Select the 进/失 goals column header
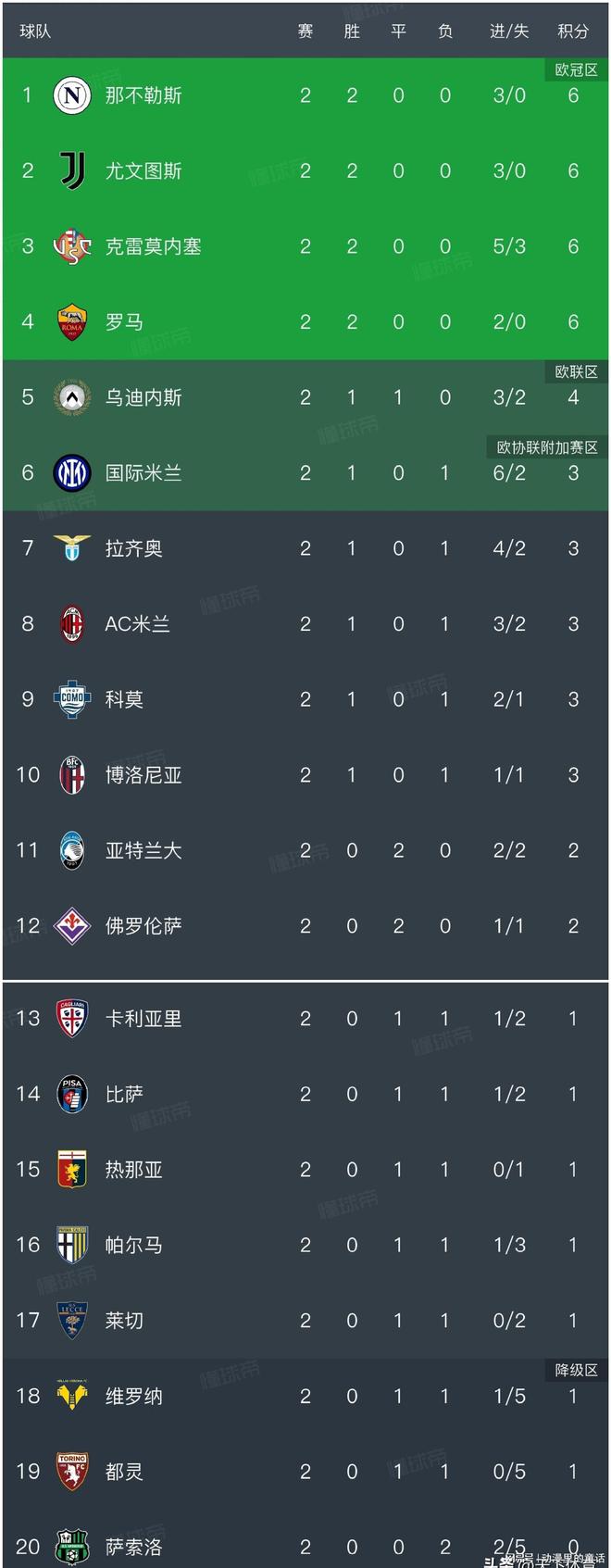The width and height of the screenshot is (611, 1568). click(x=509, y=31)
